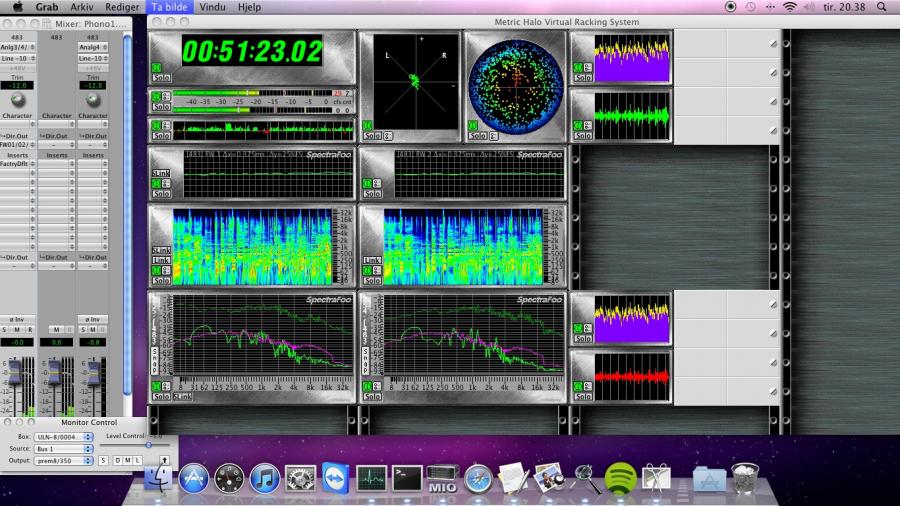This screenshot has height=506, width=900.
Task: Click fader handle on third mixer channel
Action: click(x=94, y=372)
